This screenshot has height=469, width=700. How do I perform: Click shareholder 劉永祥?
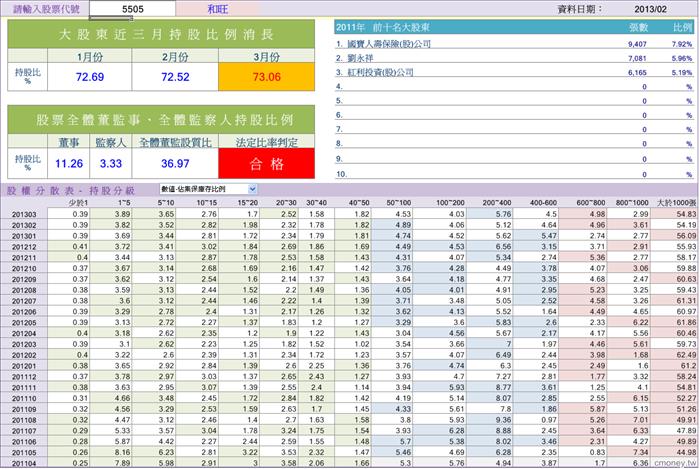click(x=360, y=58)
